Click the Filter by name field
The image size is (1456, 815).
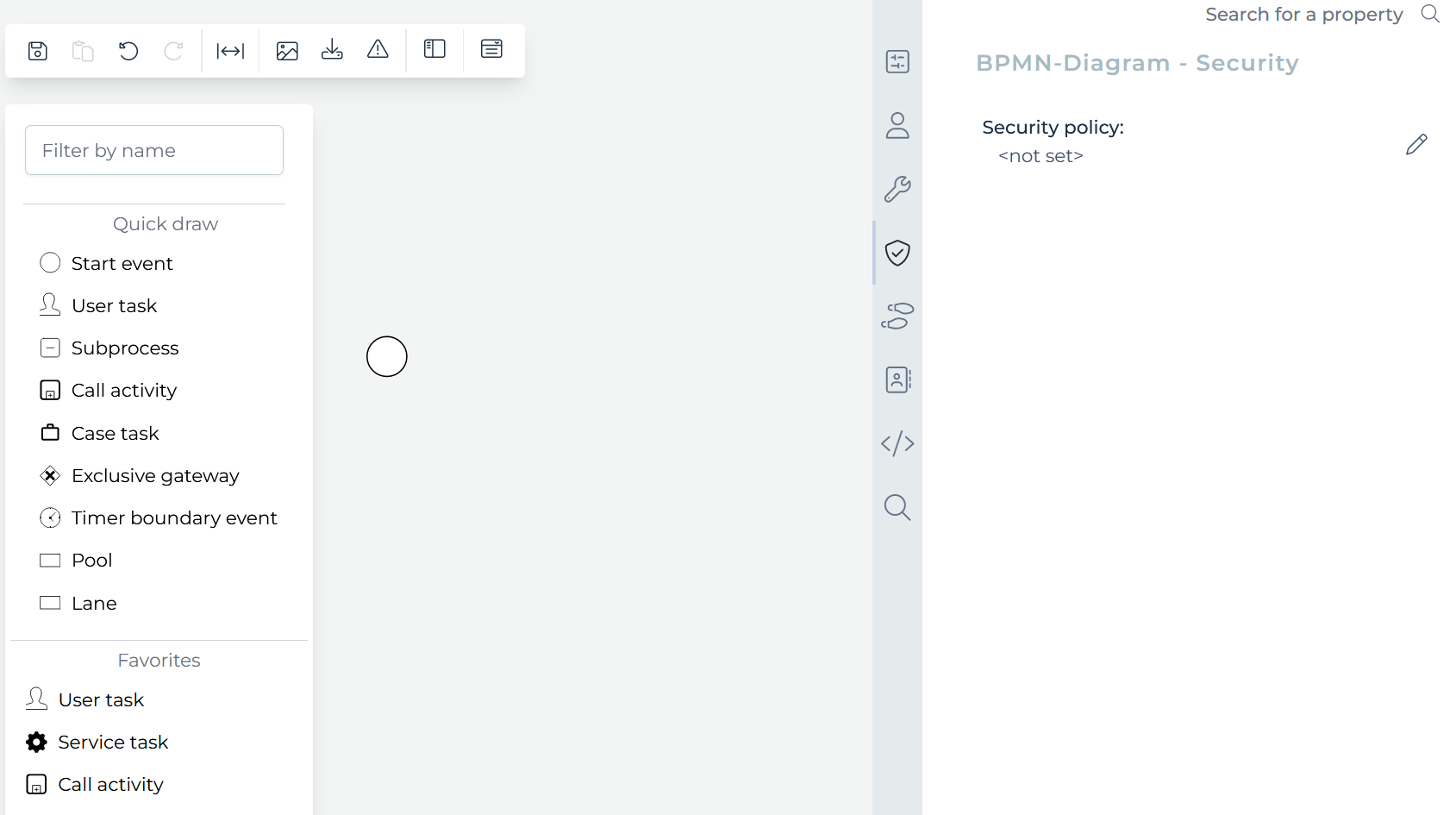(x=154, y=150)
